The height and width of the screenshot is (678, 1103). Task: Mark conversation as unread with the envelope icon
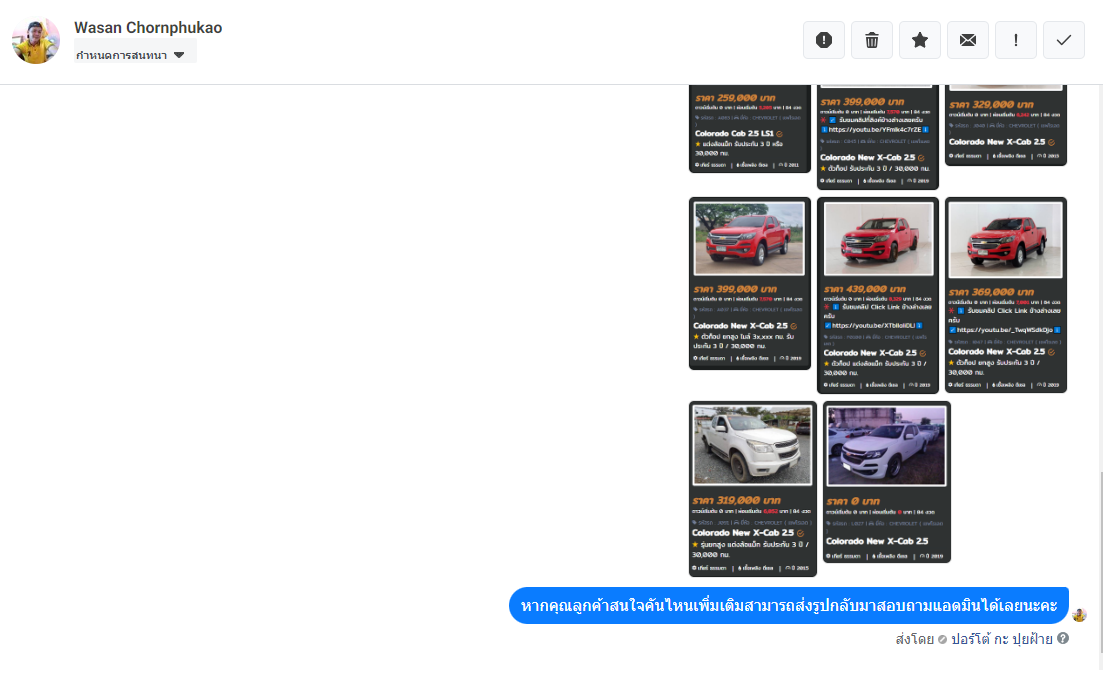tap(968, 40)
